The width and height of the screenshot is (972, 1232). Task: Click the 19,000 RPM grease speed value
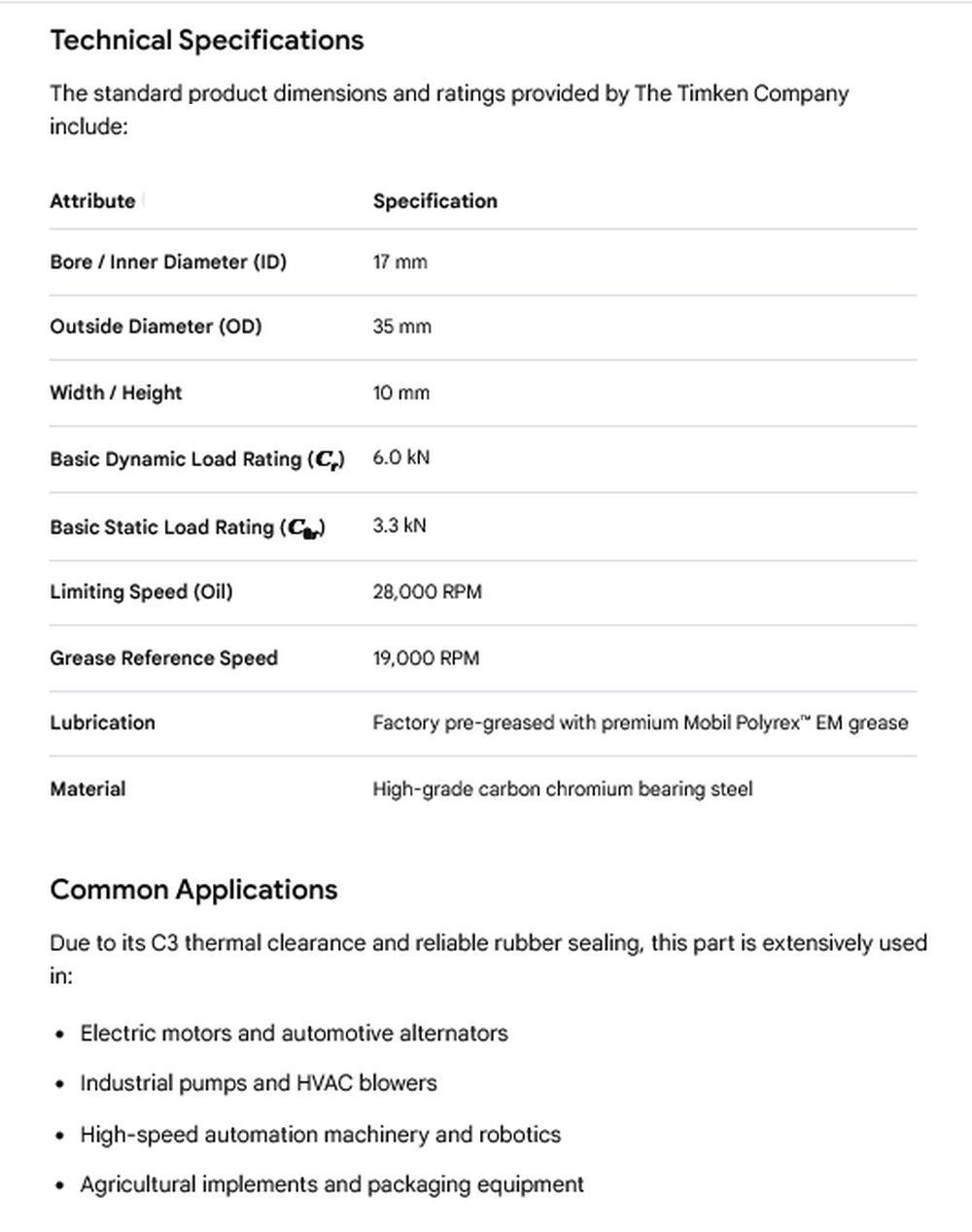[x=426, y=658]
